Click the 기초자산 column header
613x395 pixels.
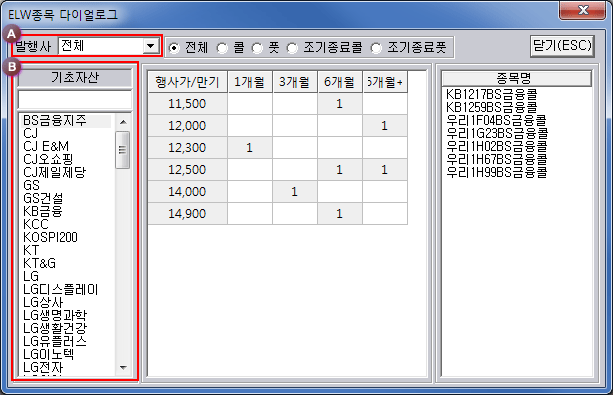(x=75, y=77)
